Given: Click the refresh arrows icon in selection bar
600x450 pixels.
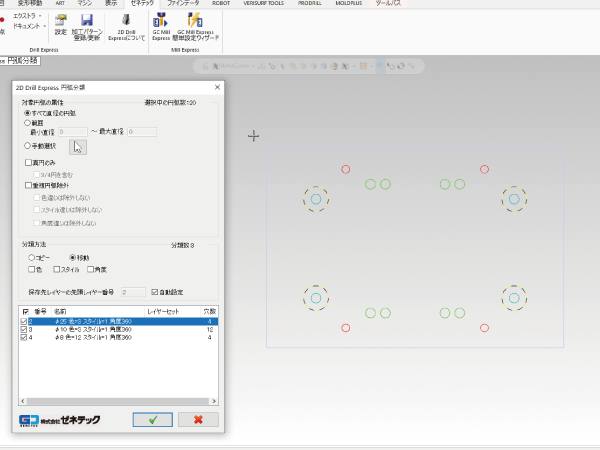Looking at the screenshot, I should 401,66.
